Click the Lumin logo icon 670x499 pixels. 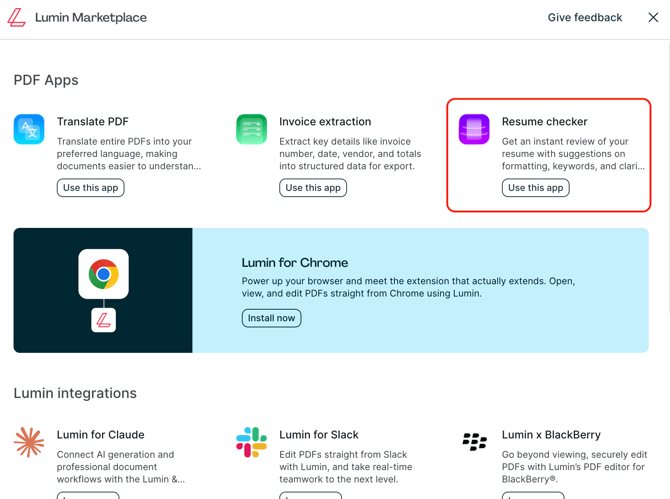point(17,18)
